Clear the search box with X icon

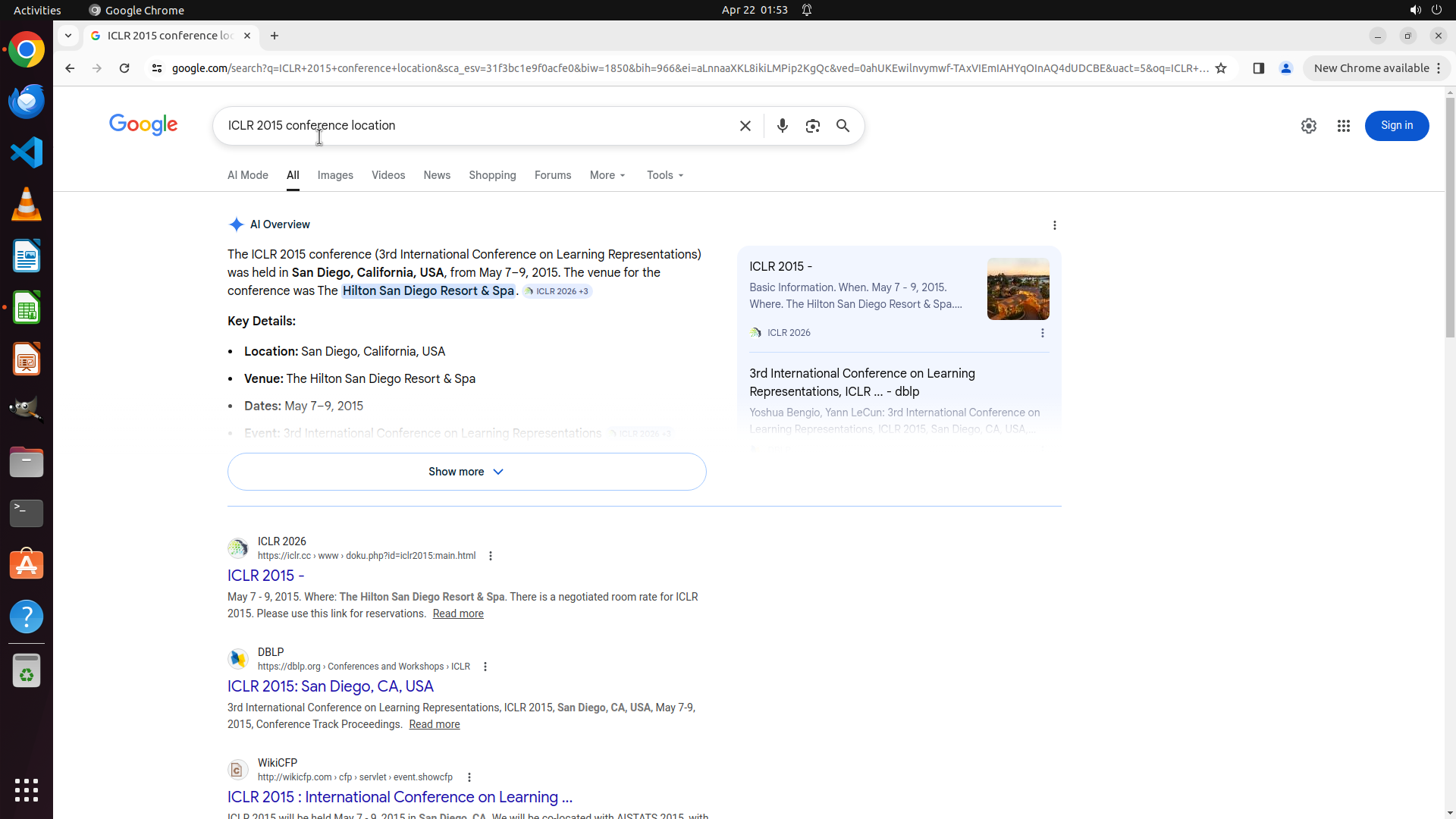[745, 126]
